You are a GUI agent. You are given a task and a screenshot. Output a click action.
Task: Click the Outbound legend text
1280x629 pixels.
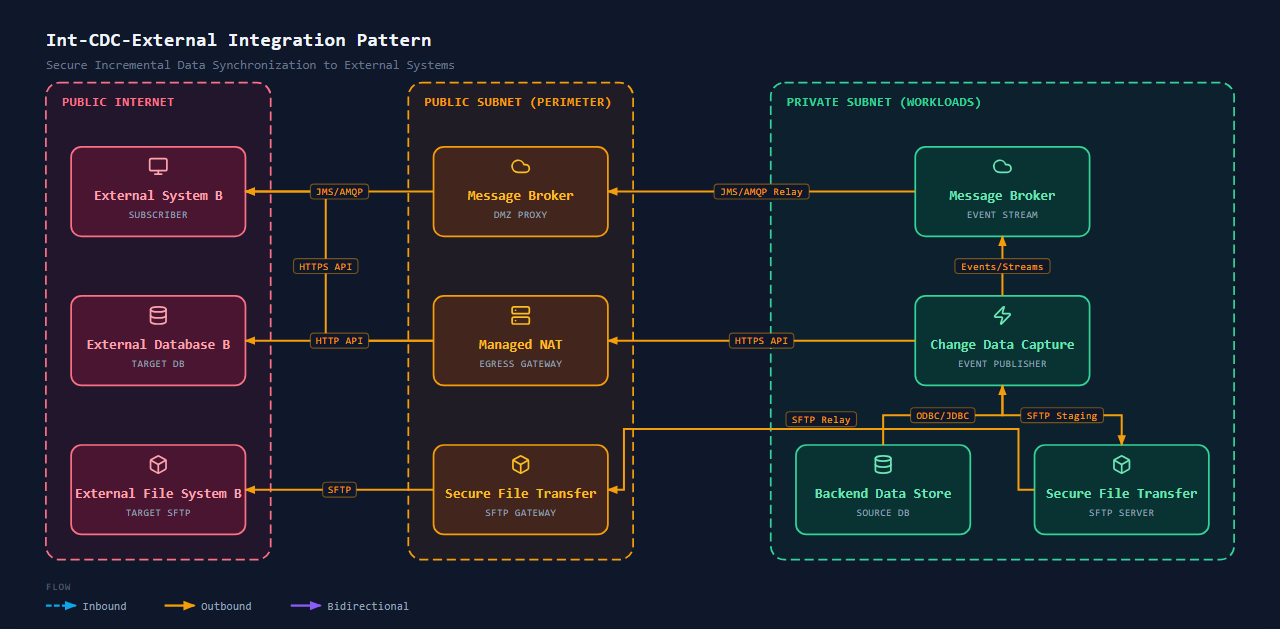point(226,606)
